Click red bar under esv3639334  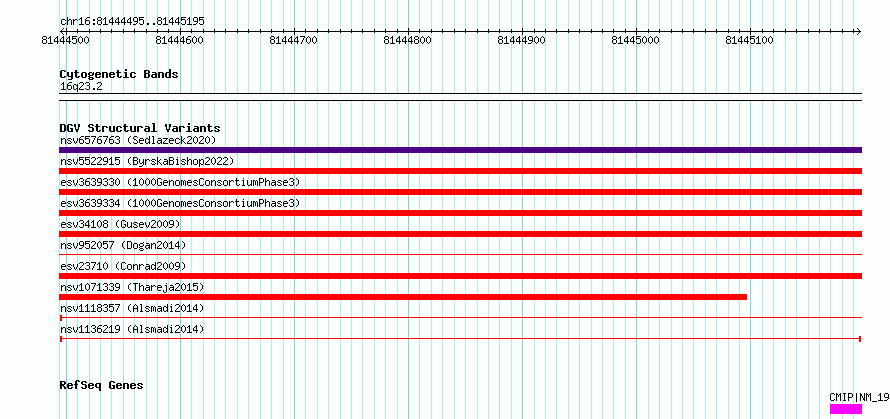click(460, 213)
